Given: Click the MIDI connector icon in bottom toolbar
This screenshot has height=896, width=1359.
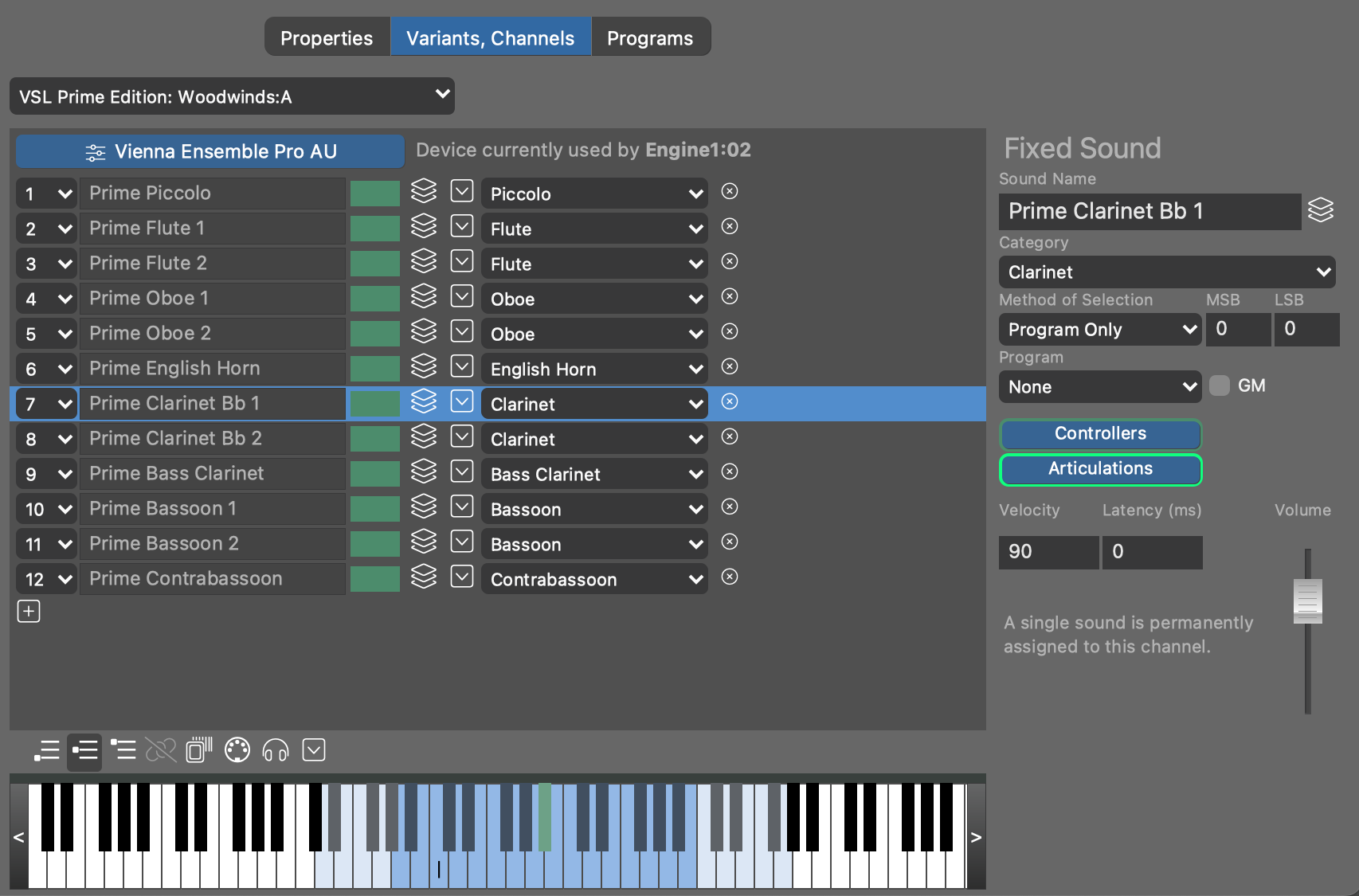Looking at the screenshot, I should pos(237,750).
